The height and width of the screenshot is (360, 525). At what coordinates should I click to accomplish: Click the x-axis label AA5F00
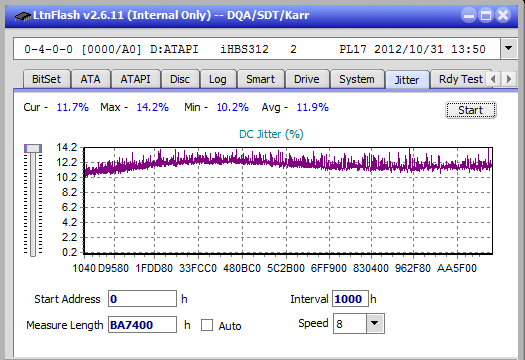tap(457, 268)
